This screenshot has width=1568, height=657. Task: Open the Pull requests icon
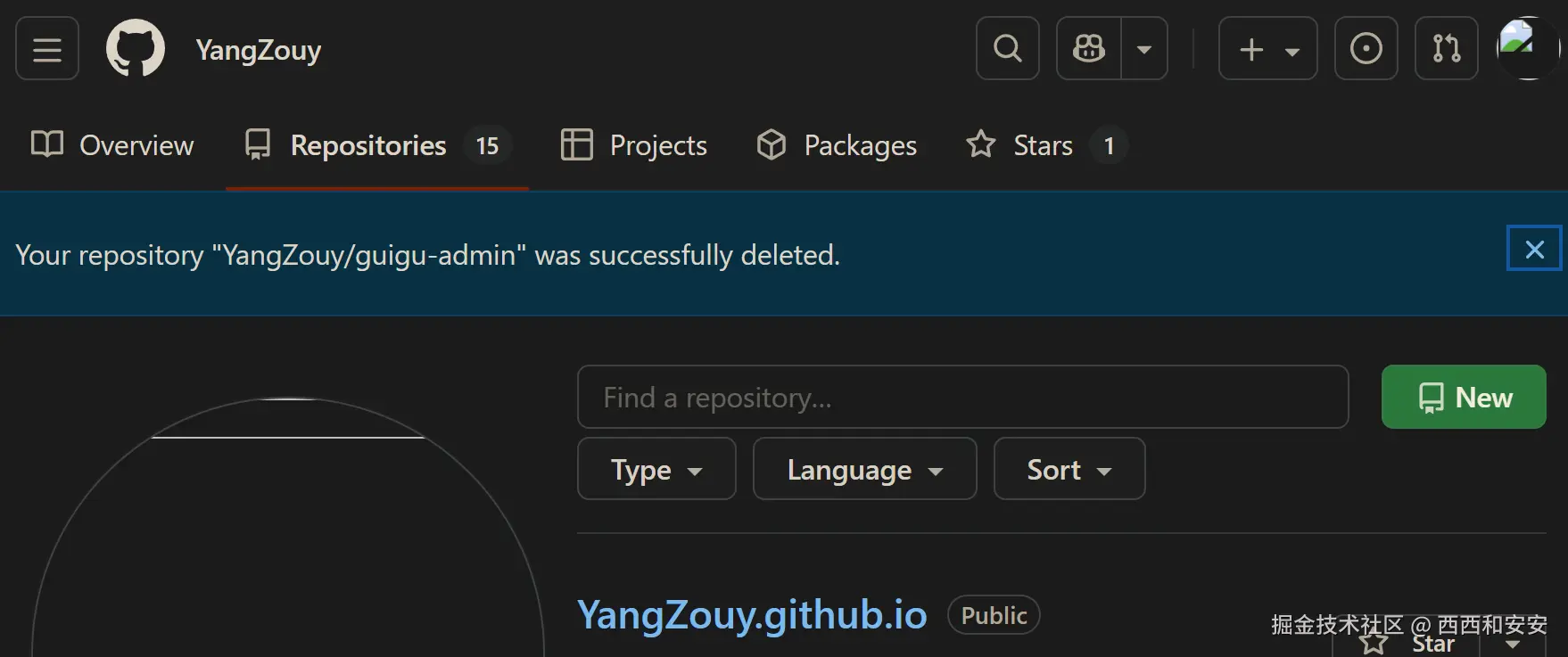click(1446, 49)
